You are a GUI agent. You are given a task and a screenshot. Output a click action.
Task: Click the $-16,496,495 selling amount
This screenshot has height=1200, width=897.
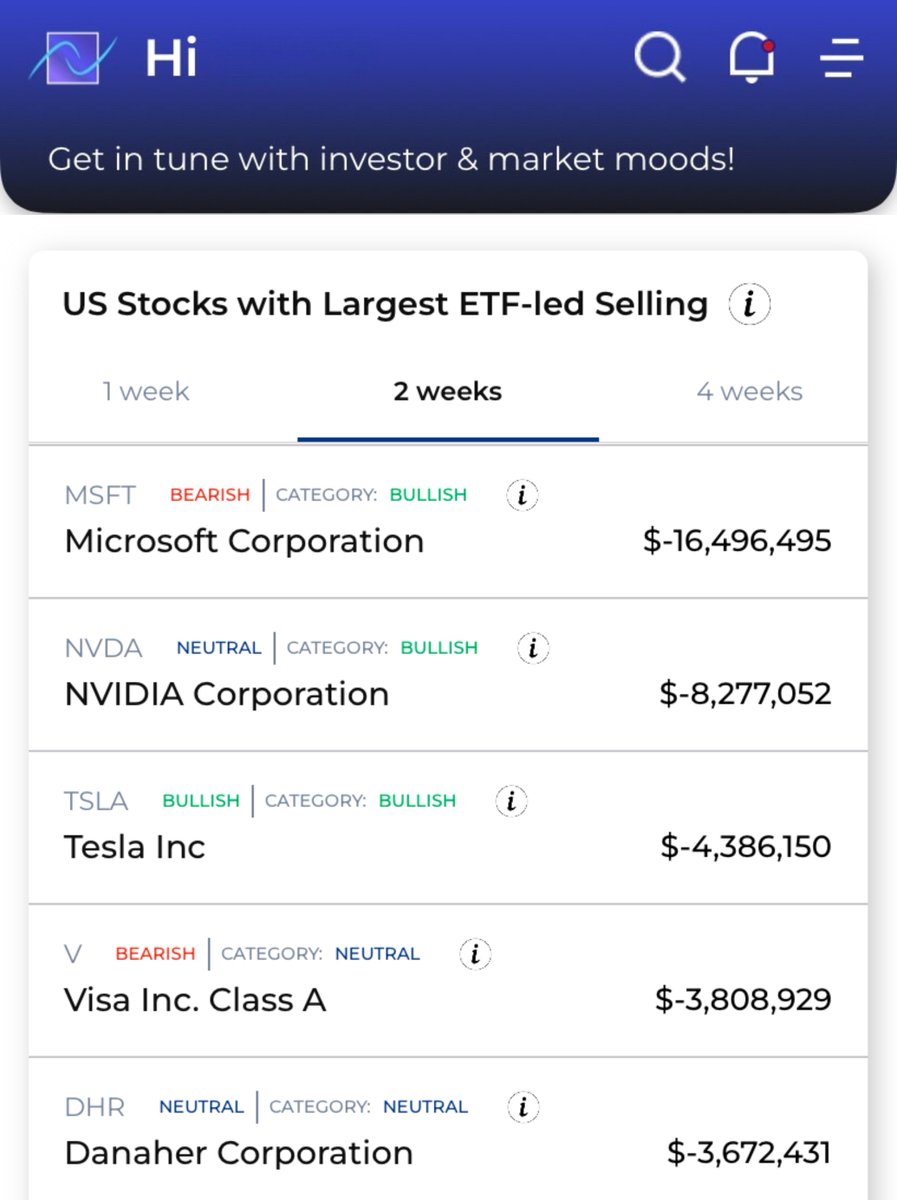coord(737,542)
